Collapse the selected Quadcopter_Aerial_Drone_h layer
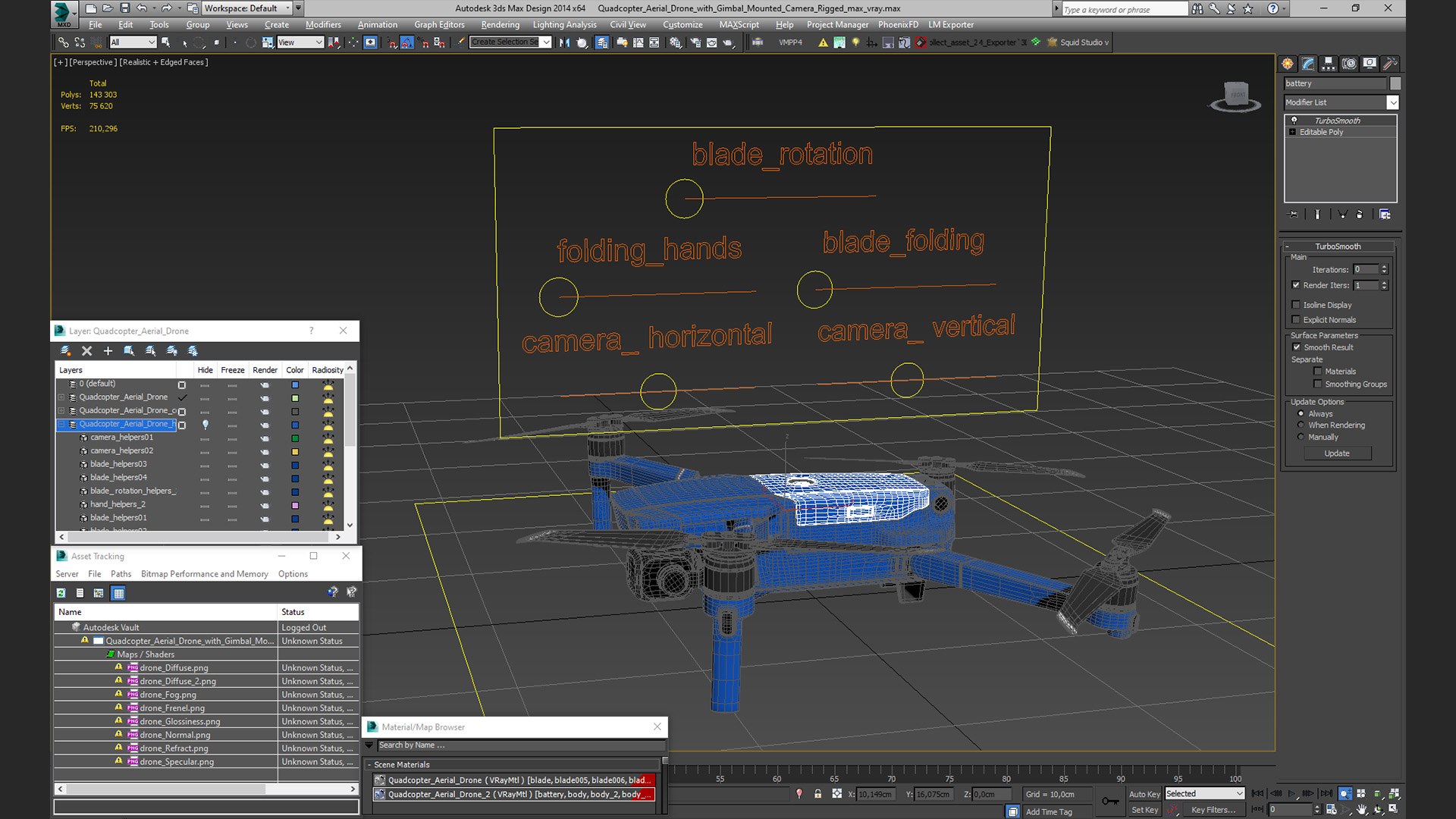This screenshot has width=1456, height=819. 62,425
